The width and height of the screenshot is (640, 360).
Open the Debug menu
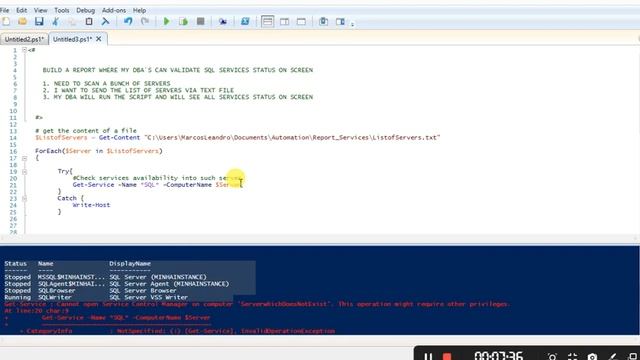(x=85, y=10)
